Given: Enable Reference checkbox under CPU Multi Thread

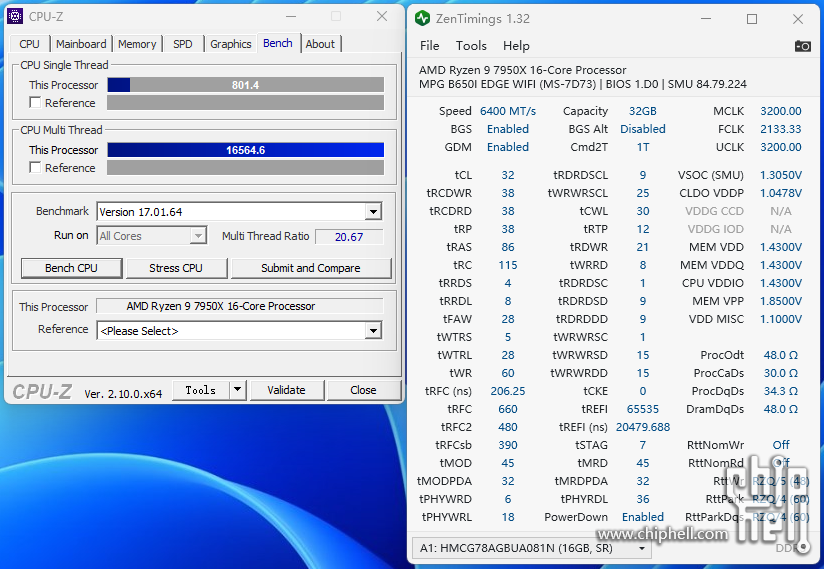Looking at the screenshot, I should click(35, 168).
